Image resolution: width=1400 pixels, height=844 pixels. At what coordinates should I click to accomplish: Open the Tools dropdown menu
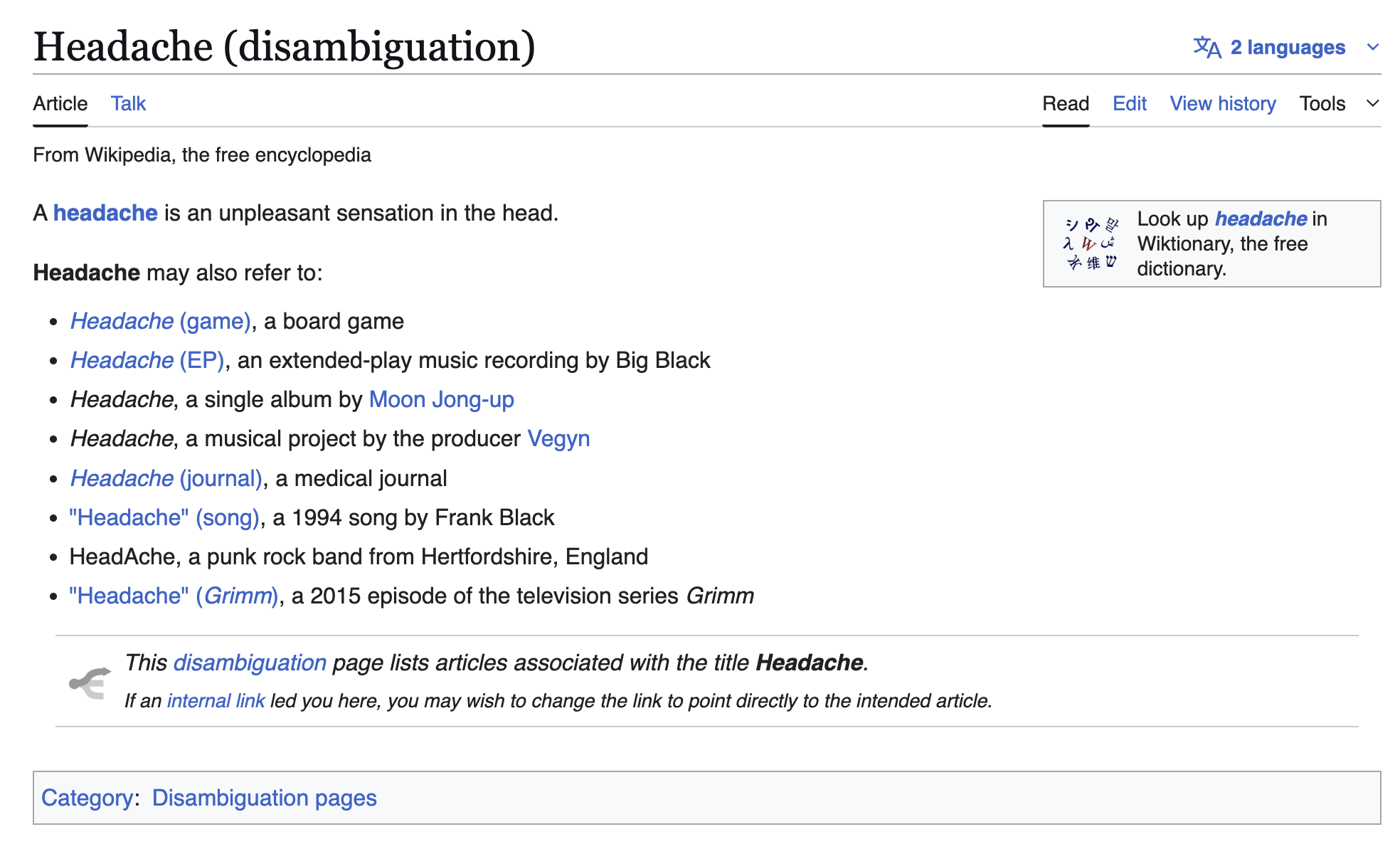[1338, 104]
